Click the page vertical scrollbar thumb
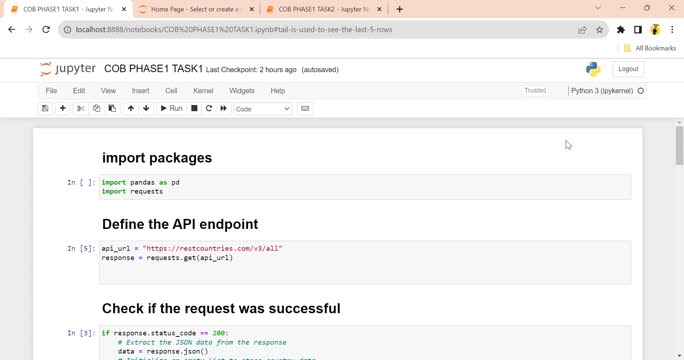This screenshot has height=360, width=684. 679,145
